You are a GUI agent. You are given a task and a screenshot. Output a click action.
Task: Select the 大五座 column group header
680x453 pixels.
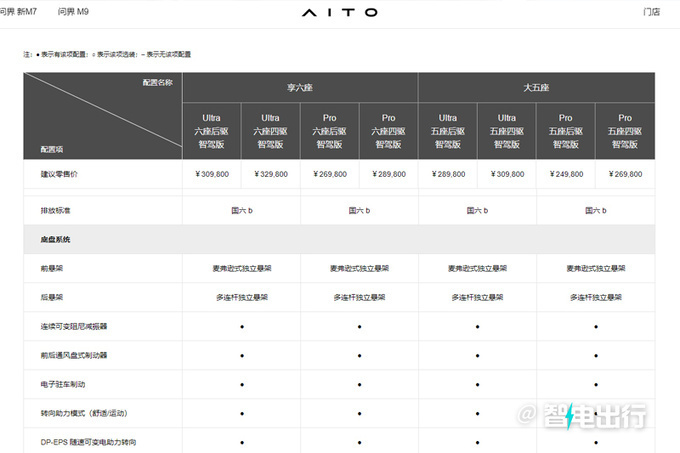[x=536, y=88]
